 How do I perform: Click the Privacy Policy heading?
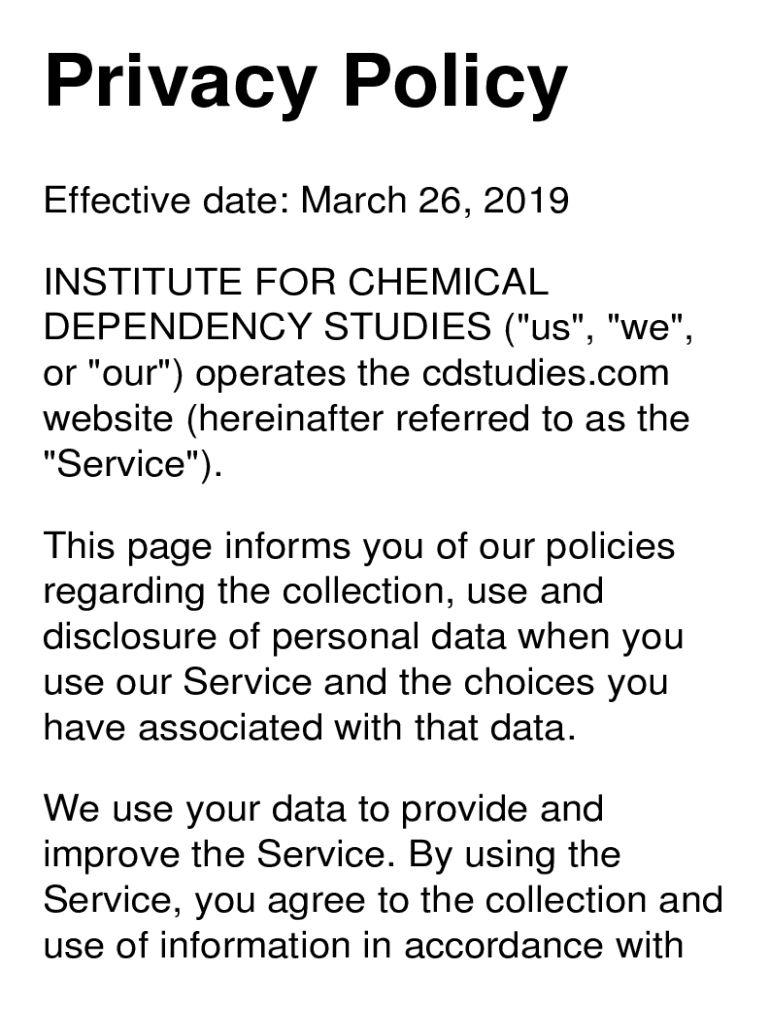(306, 82)
